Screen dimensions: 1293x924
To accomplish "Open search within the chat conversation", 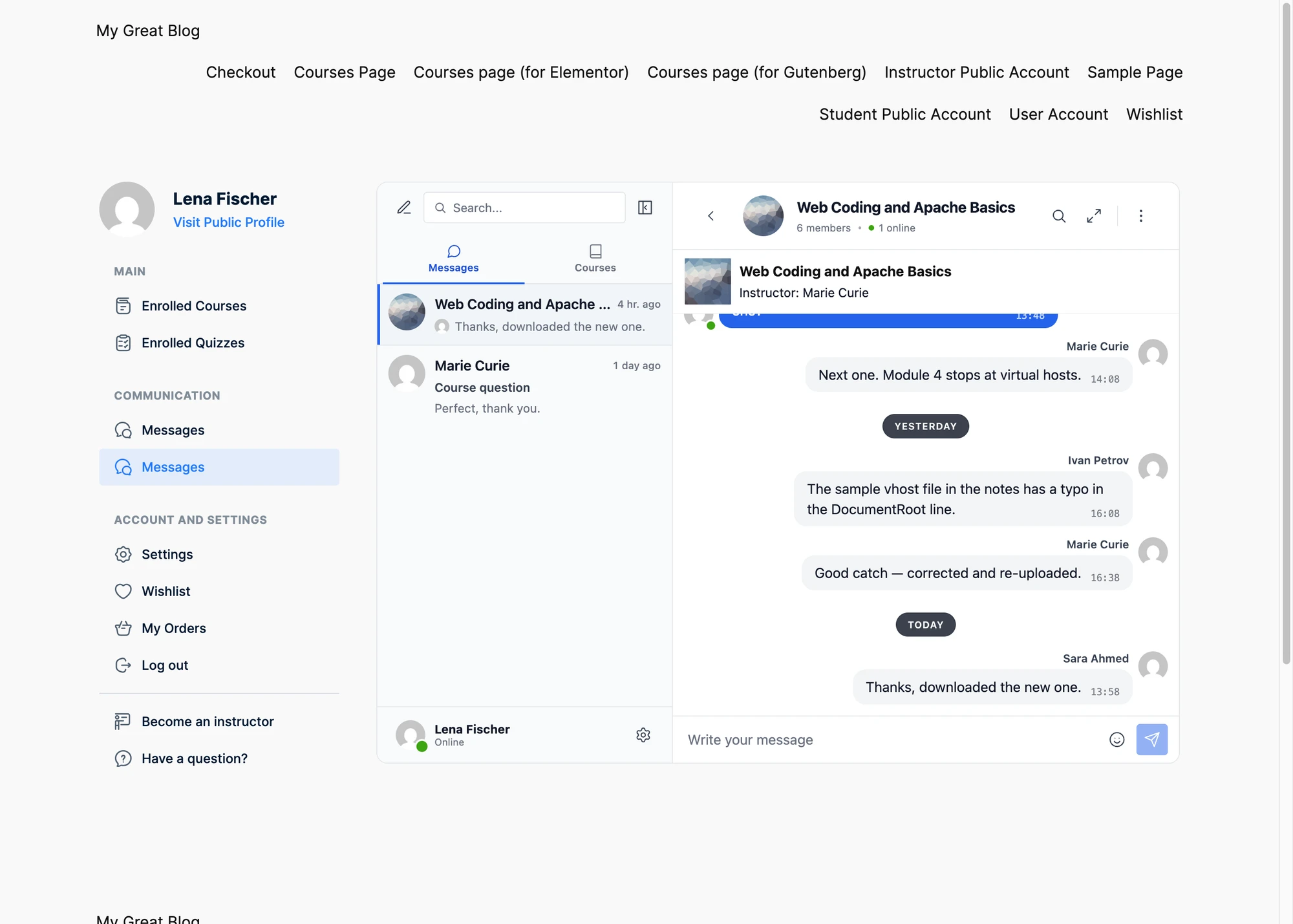I will [1059, 216].
